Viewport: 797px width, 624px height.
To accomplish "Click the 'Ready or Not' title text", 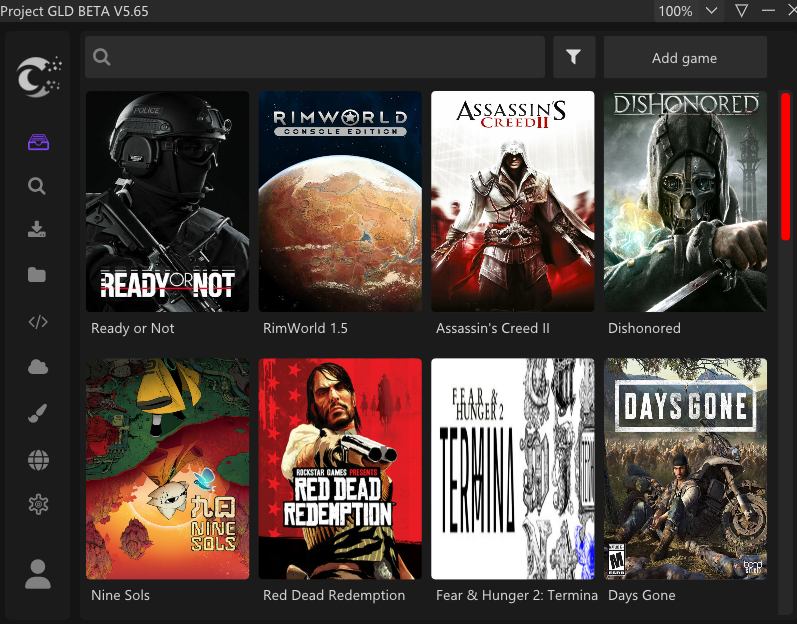I will (x=132, y=328).
